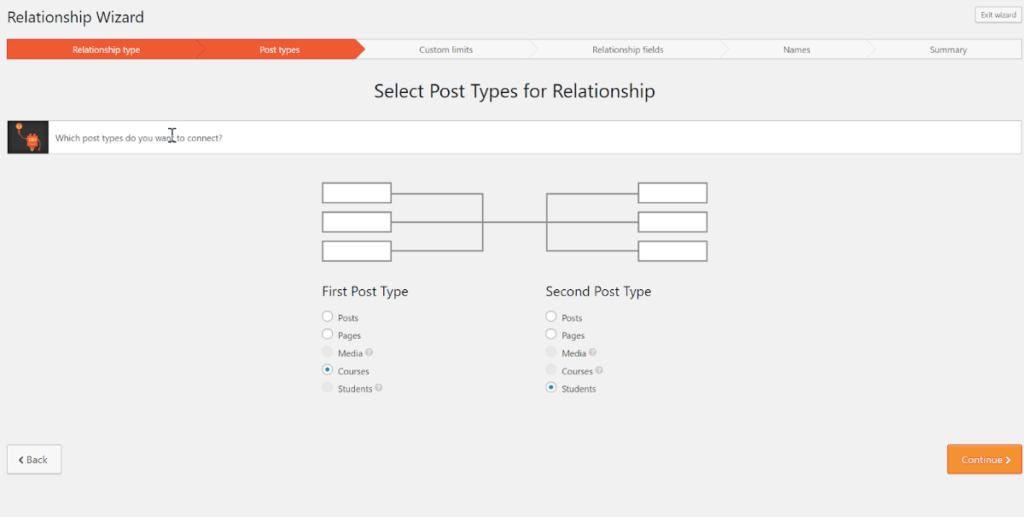Open the Relationship fields step
The image size is (1024, 517).
click(627, 50)
